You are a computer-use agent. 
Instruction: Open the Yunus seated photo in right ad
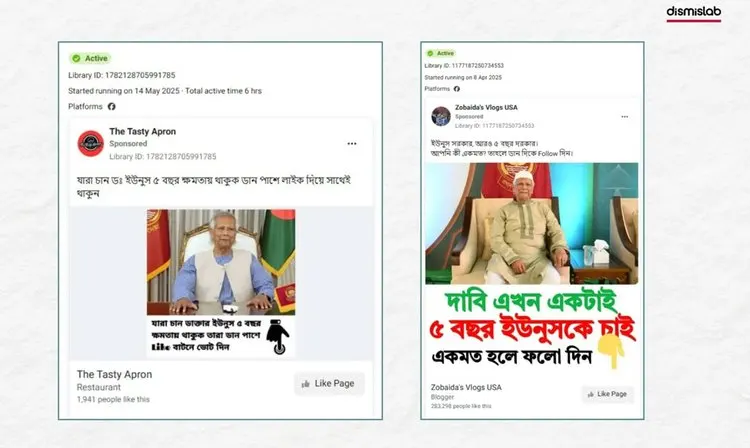coord(531,223)
